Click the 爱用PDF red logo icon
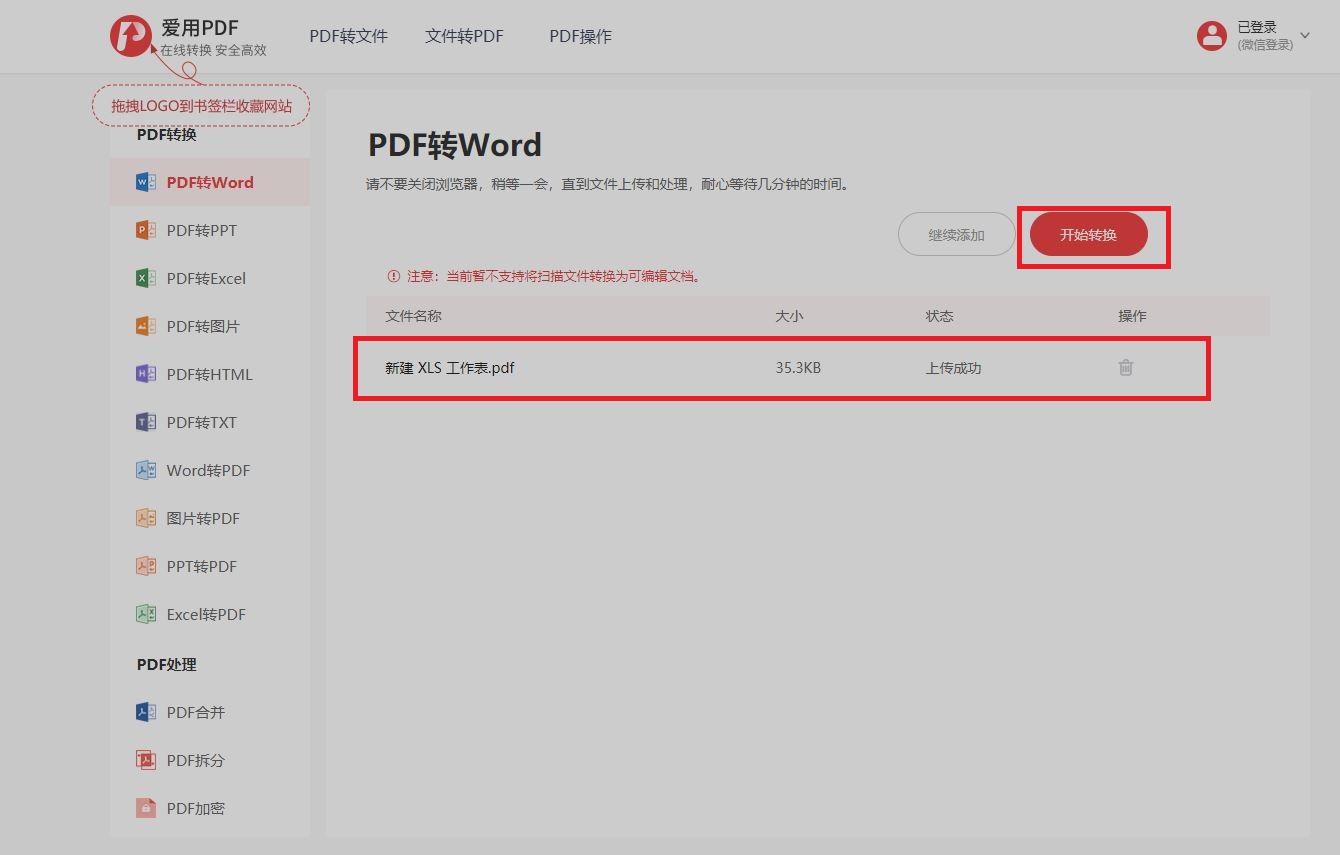 click(x=131, y=36)
